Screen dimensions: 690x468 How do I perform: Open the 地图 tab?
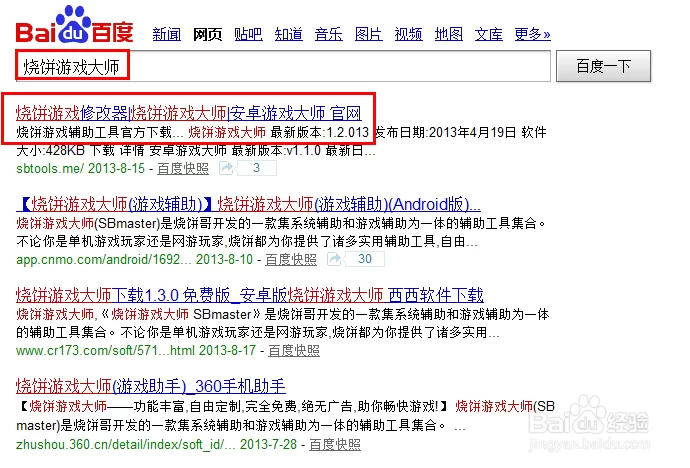point(449,34)
